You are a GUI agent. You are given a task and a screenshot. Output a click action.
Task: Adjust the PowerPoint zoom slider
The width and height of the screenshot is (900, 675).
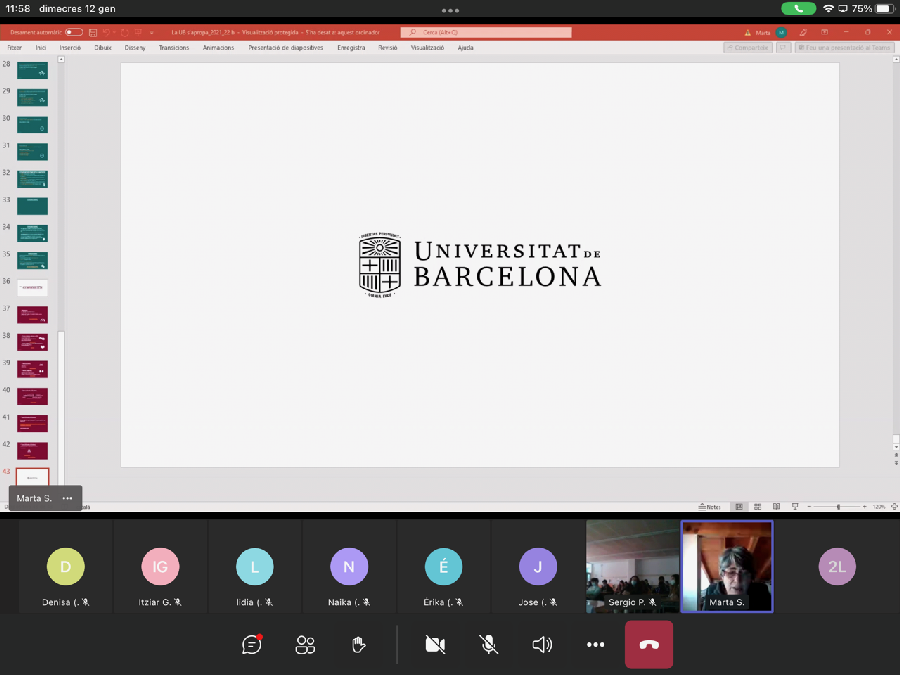pyautogui.click(x=838, y=507)
